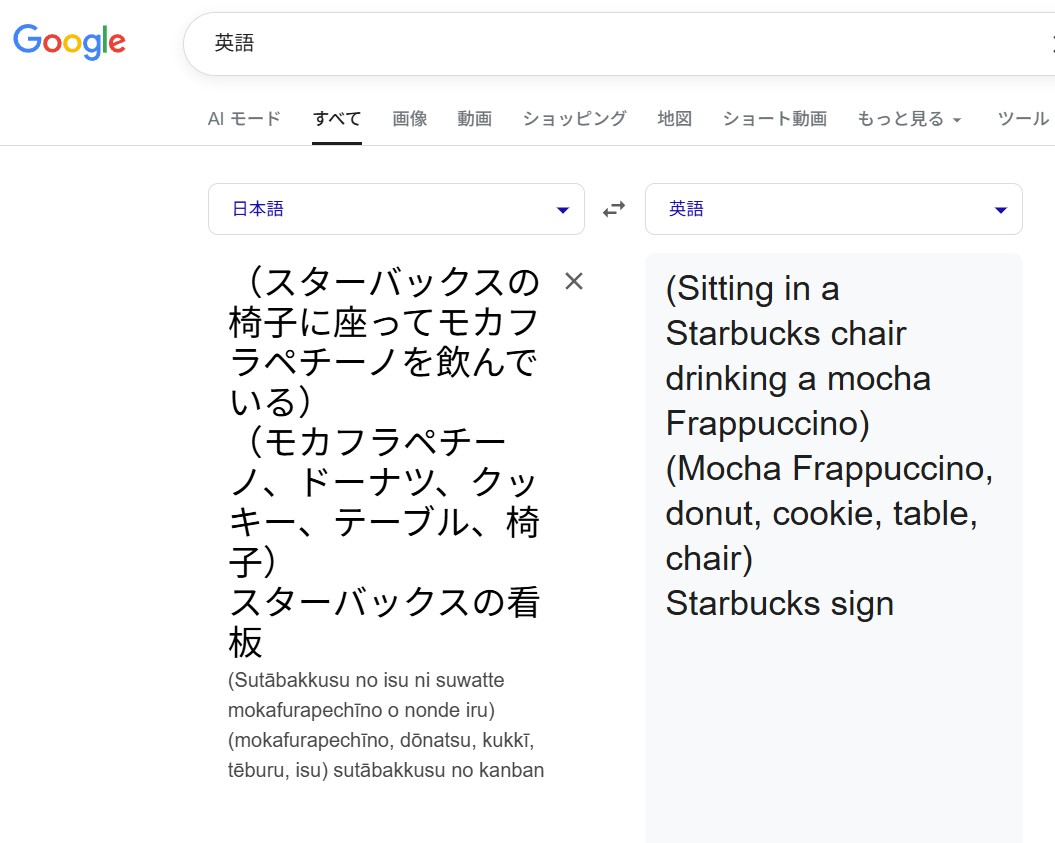
Task: Click the 'Starbucks sign' translated line
Action: [779, 604]
